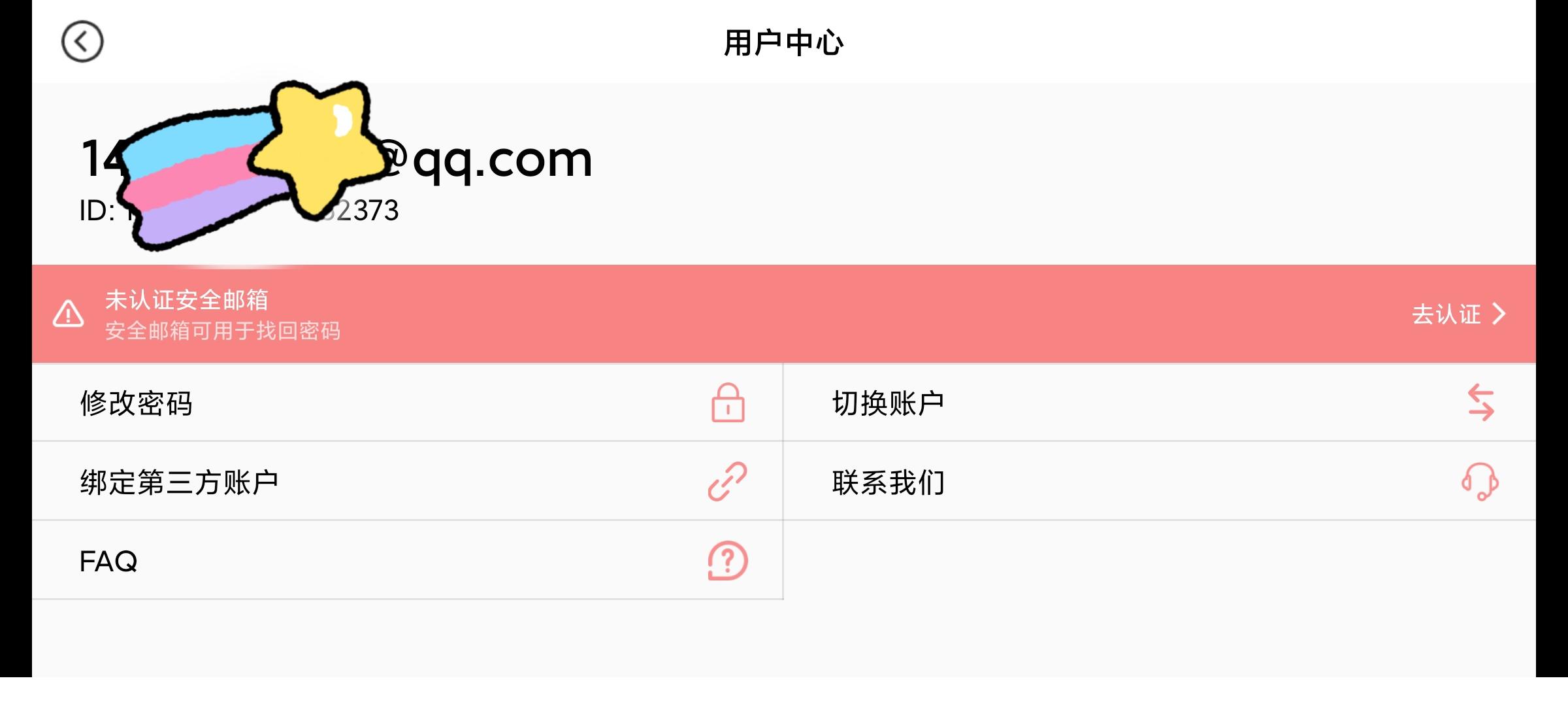Click the headset icon for 联系我们
Image resolution: width=1568 pixels, height=706 pixels.
pos(1480,482)
